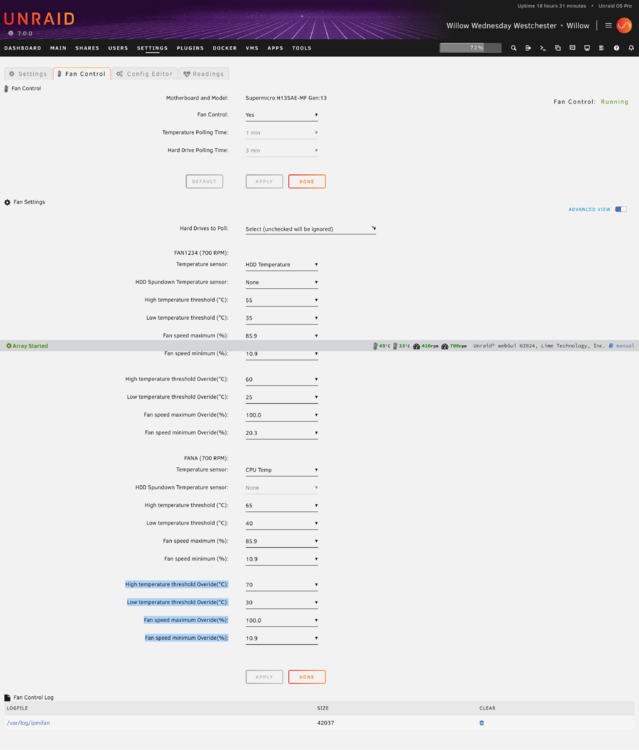This screenshot has width=639, height=750.
Task: Open the Docker menu
Action: click(x=224, y=48)
